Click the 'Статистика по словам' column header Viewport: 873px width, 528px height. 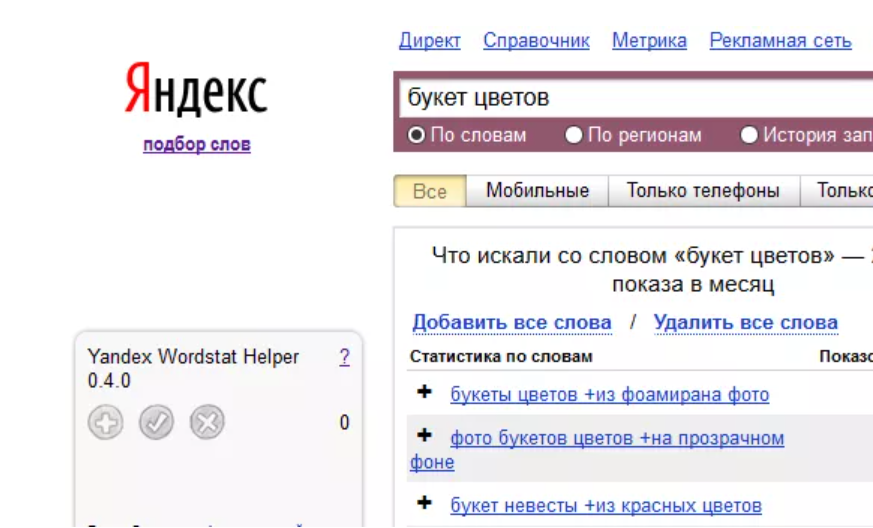[x=501, y=356]
